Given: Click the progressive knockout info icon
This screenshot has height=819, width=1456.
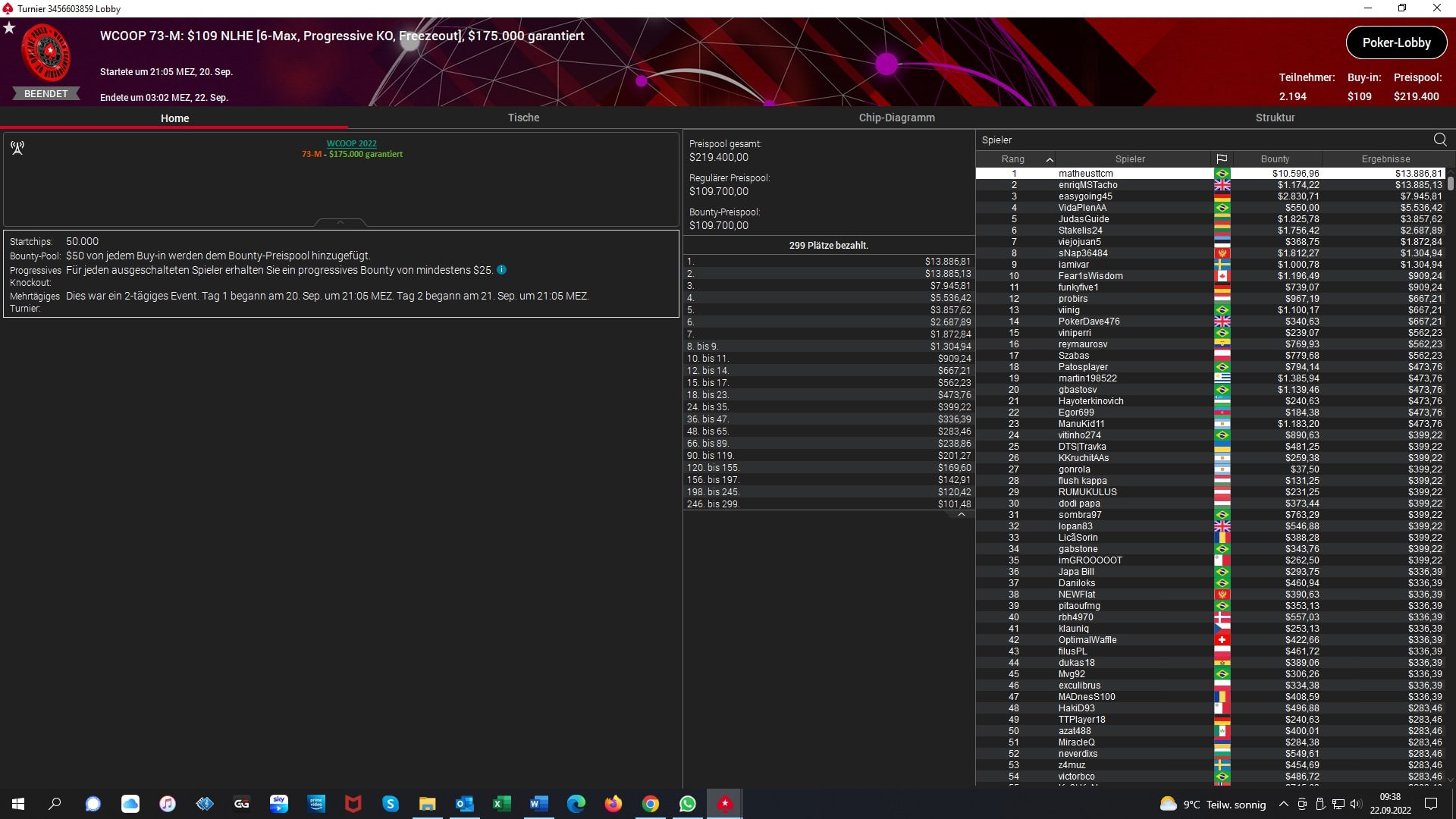Looking at the screenshot, I should pos(501,270).
